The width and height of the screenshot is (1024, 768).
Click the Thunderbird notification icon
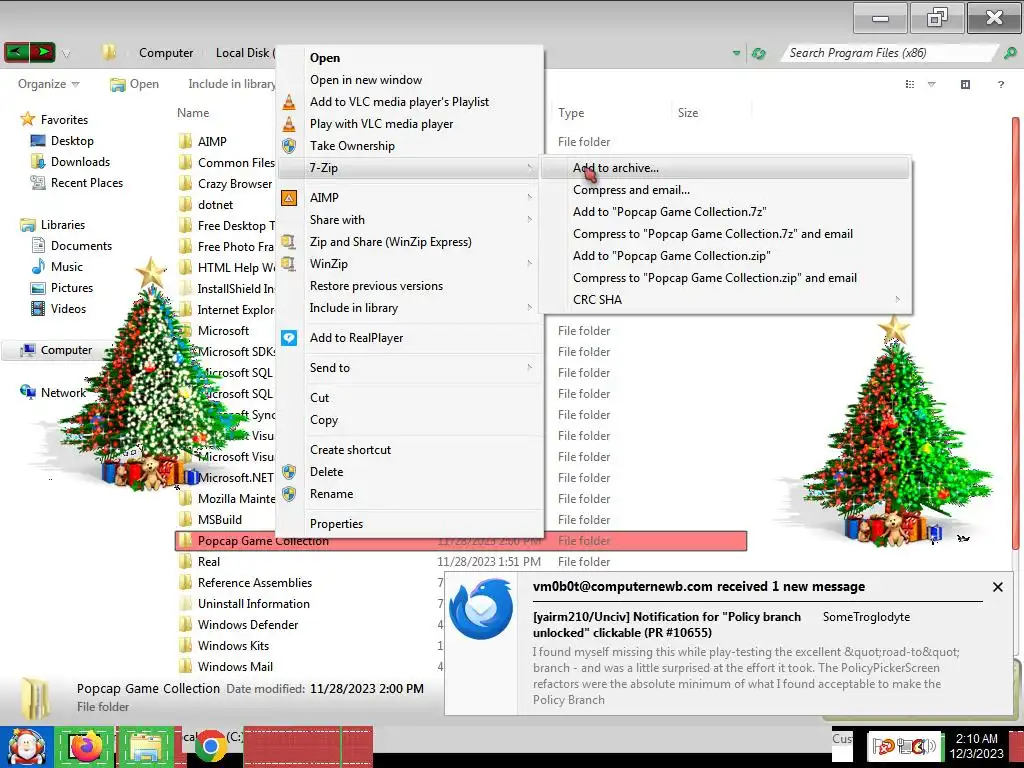pyautogui.click(x=481, y=611)
